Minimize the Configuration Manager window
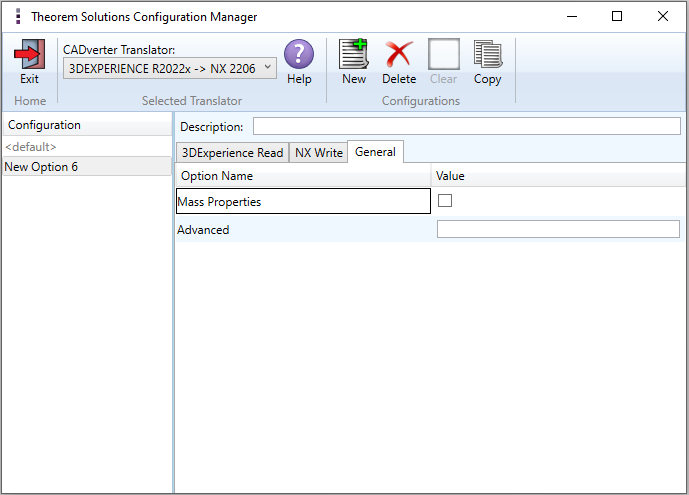This screenshot has height=495, width=689. coord(572,16)
